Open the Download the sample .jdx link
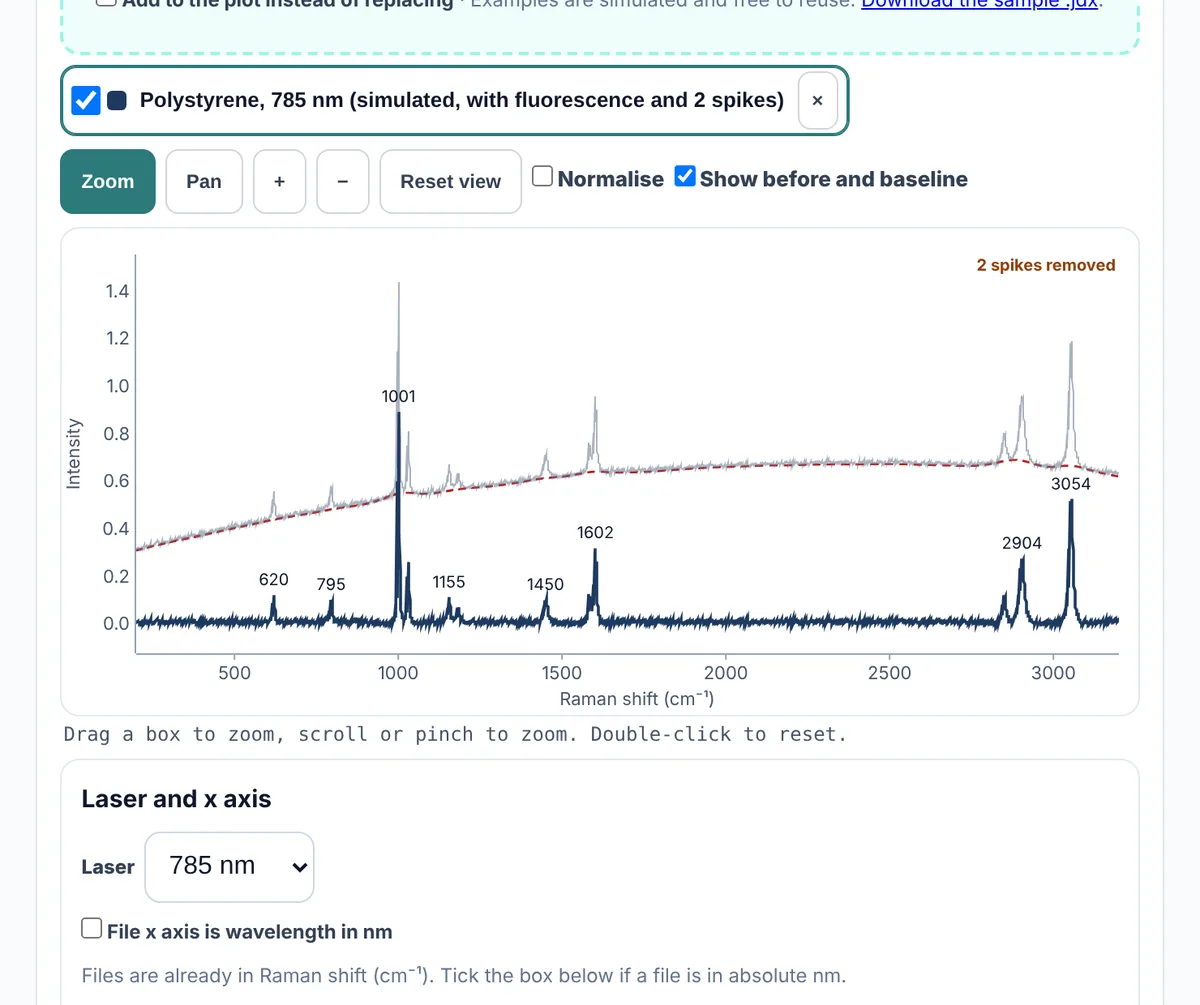 tap(980, 3)
